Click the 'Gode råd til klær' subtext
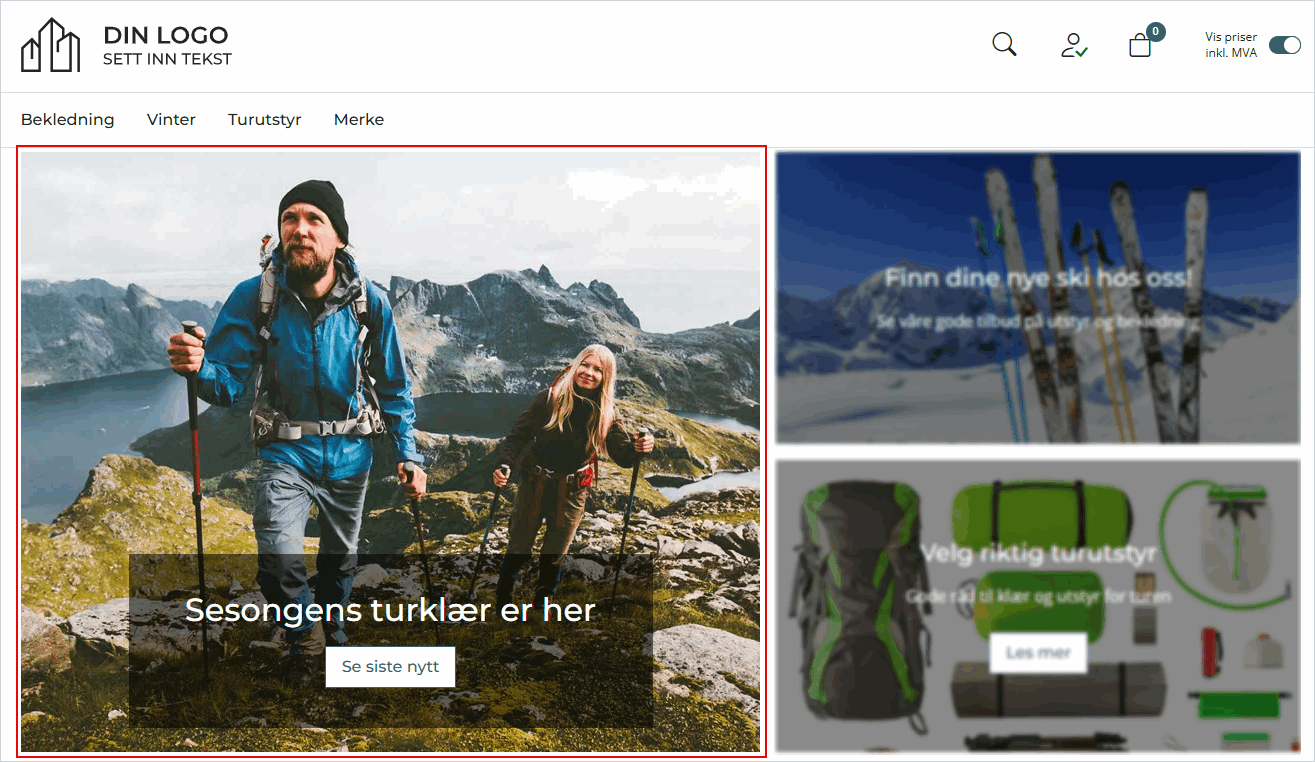The height and width of the screenshot is (762, 1315). (1038, 596)
